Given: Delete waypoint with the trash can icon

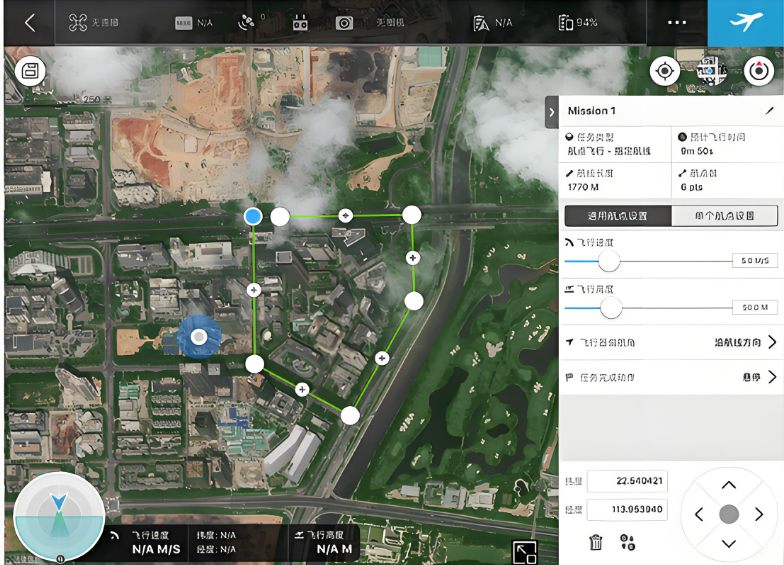Looking at the screenshot, I should tap(596, 542).
